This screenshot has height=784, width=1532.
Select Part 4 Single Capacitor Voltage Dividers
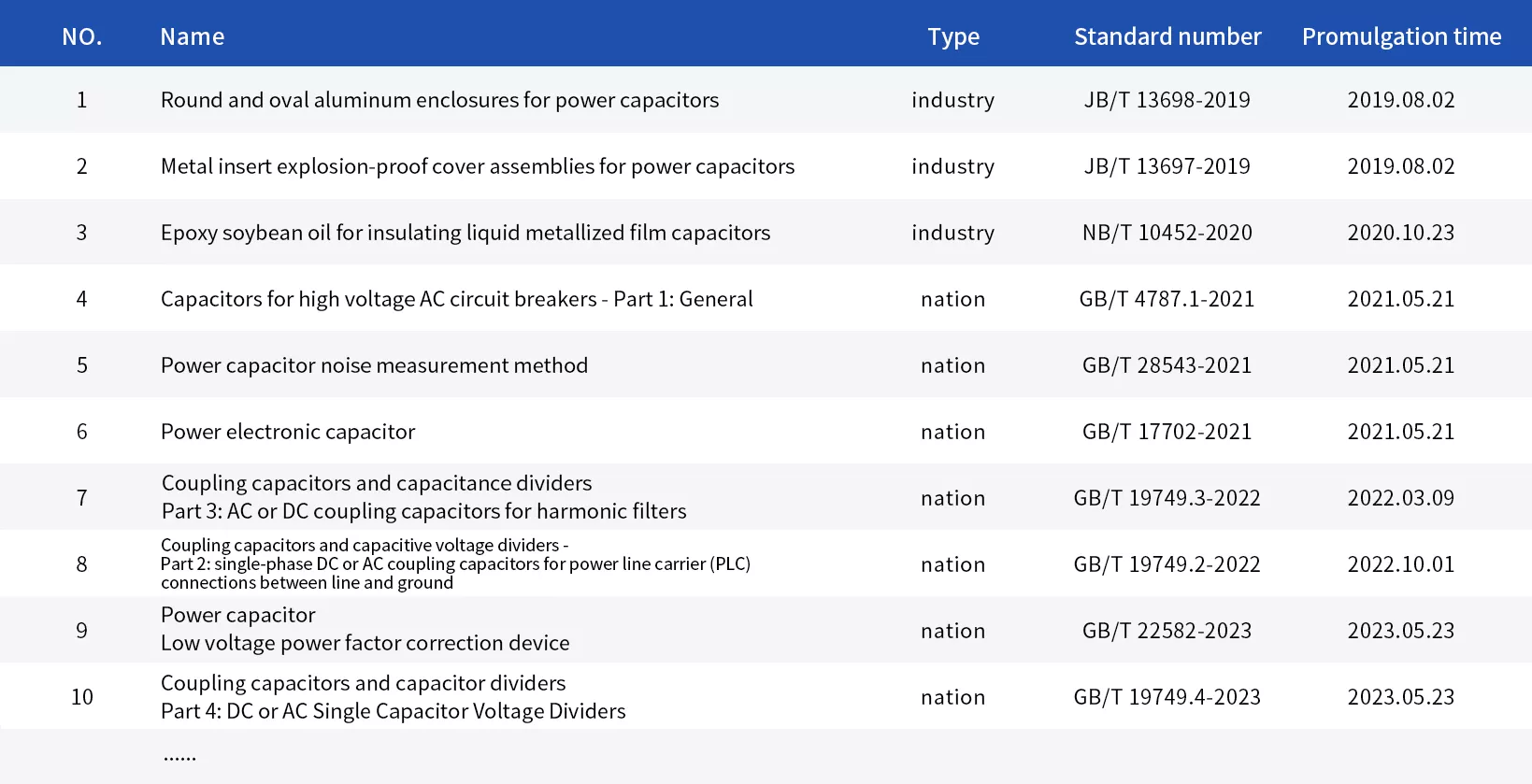393,711
